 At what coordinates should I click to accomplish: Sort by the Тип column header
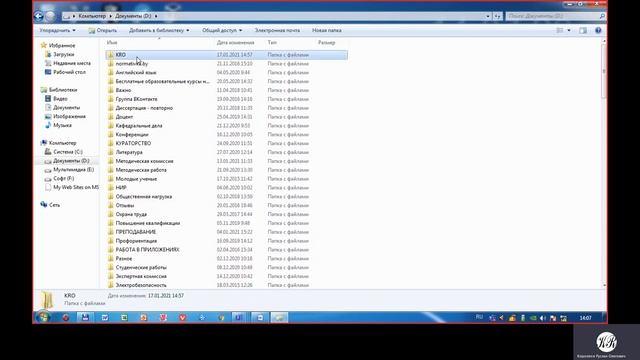pyautogui.click(x=272, y=42)
